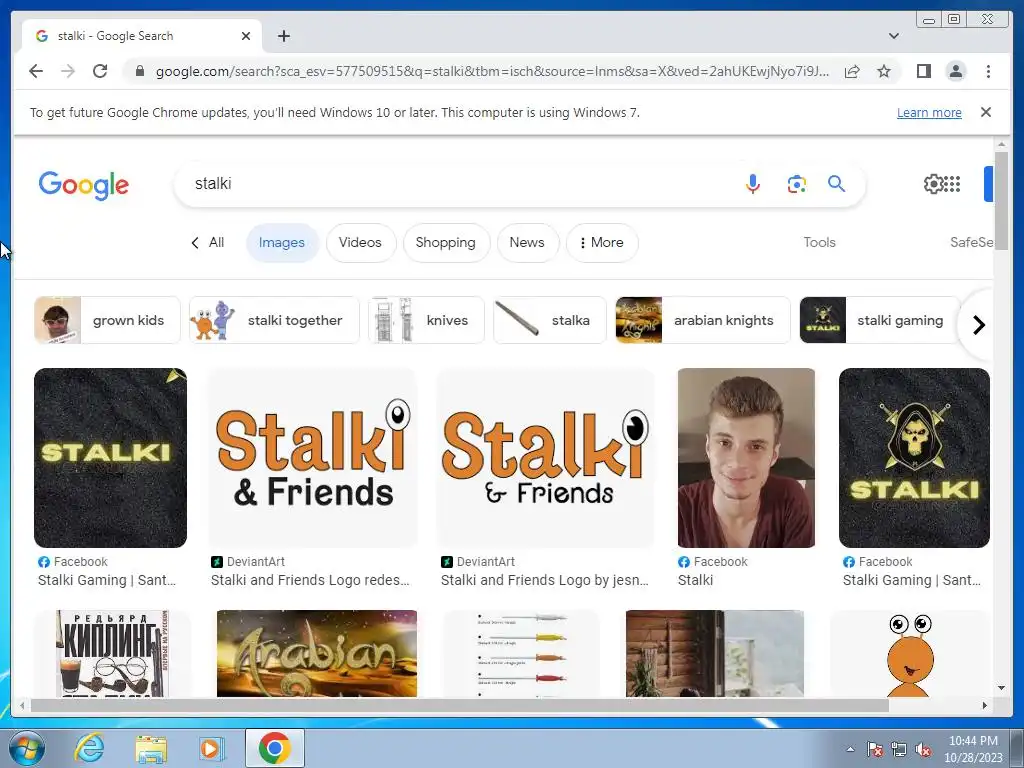Image resolution: width=1024 pixels, height=768 pixels.
Task: Start voice search with the microphone
Action: tap(752, 184)
